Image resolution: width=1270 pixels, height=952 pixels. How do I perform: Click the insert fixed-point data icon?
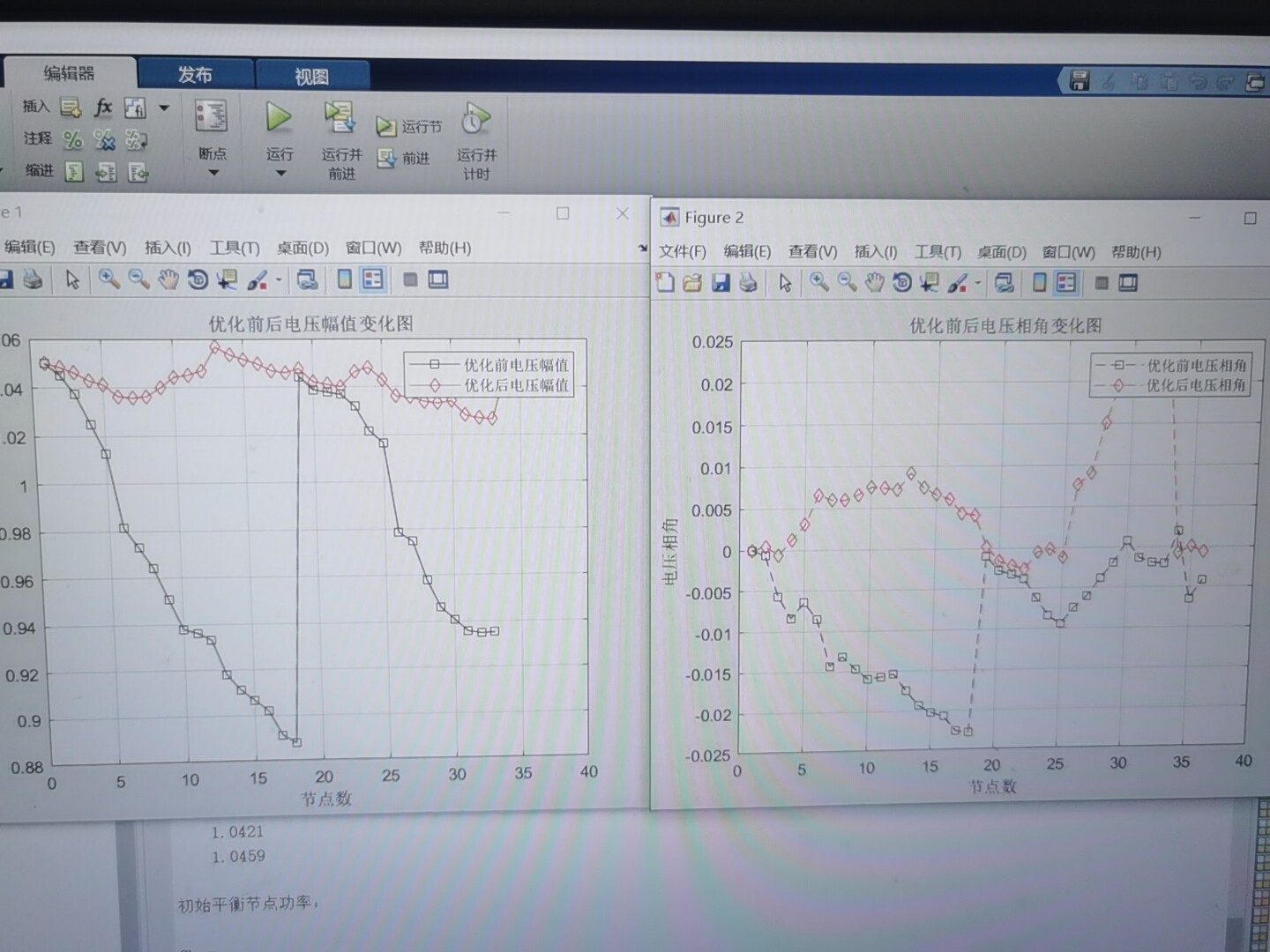click(135, 108)
